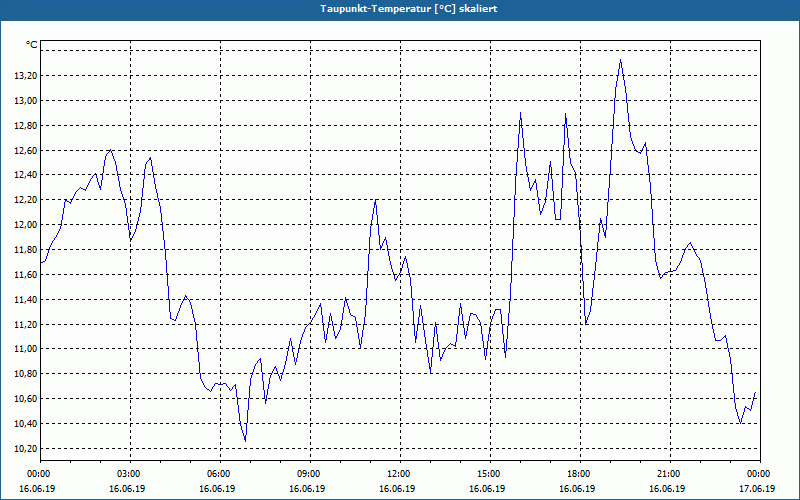
Task: Click the 09:00 time axis label
Action: tap(310, 474)
